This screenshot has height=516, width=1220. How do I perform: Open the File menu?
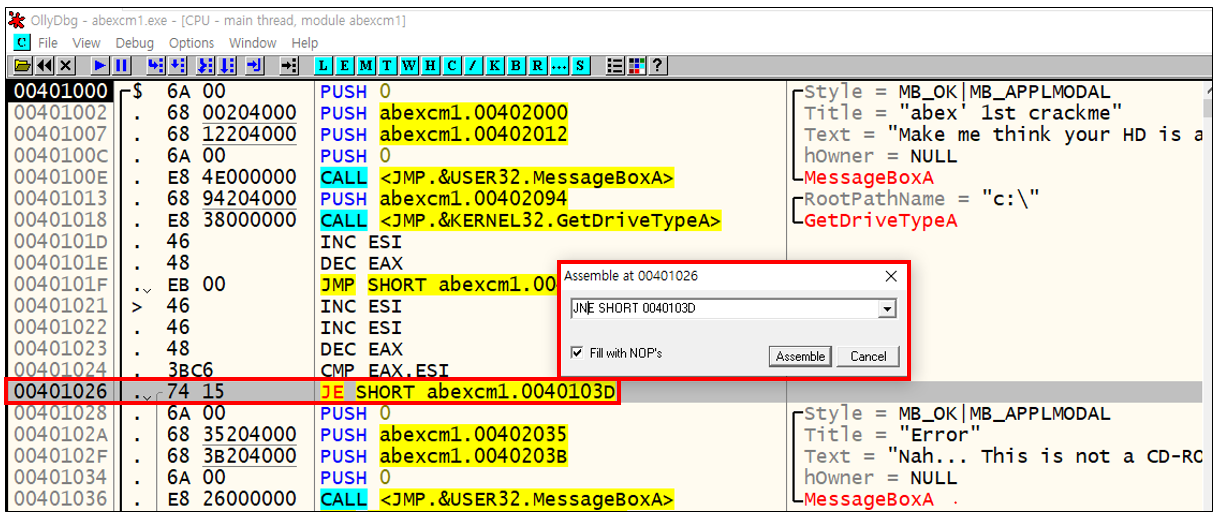(48, 43)
